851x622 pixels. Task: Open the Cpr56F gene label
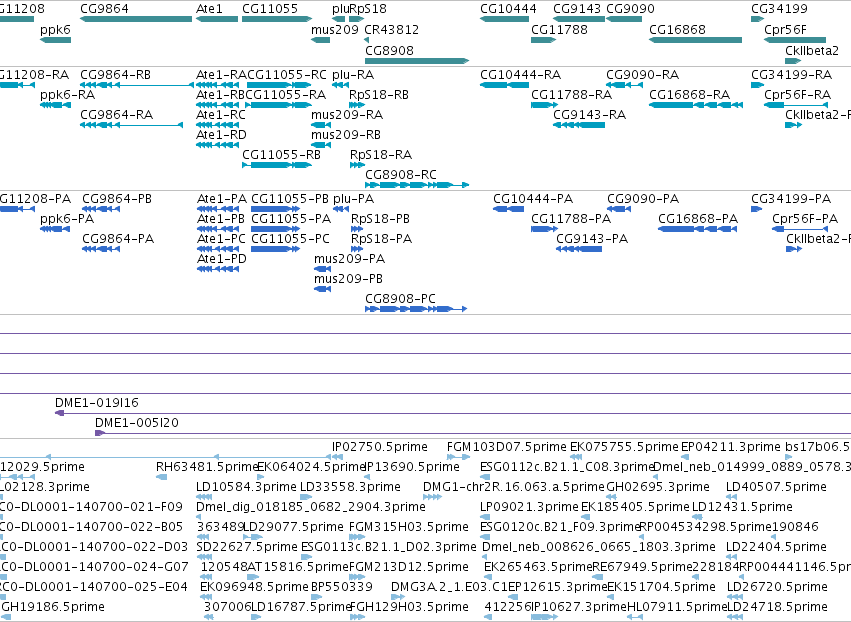pos(785,29)
